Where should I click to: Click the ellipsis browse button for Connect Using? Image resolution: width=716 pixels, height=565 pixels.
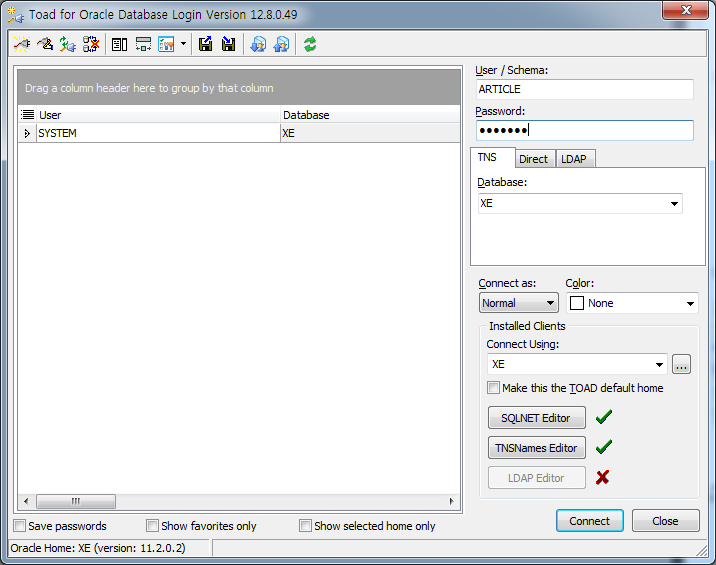[681, 364]
